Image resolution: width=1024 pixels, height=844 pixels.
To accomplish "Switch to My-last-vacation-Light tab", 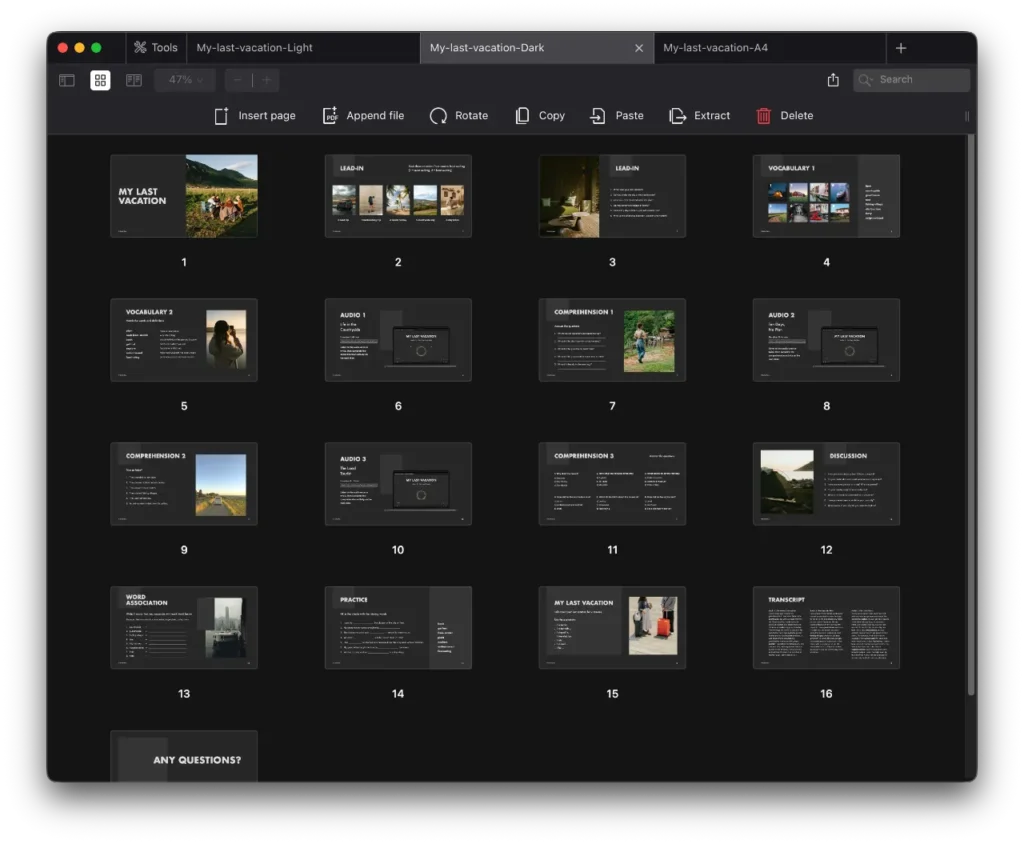I will 255,48.
